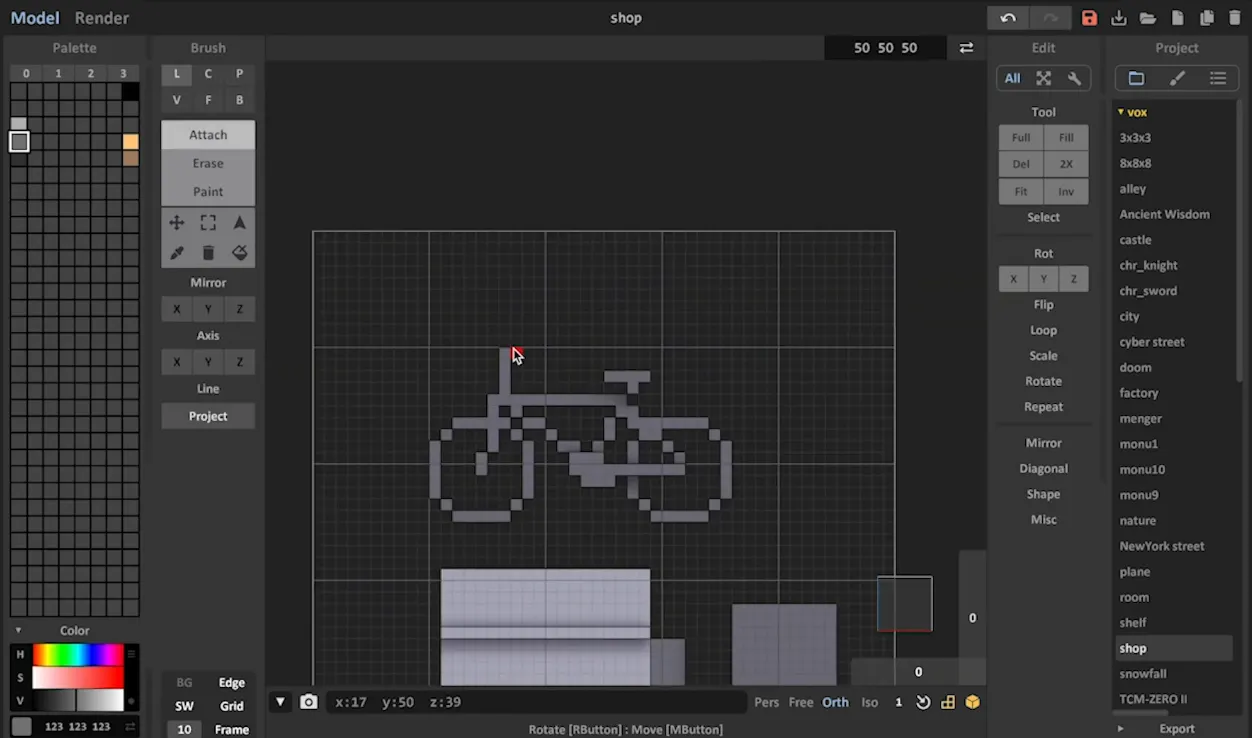The image size is (1252, 738).
Task: Collapse the Color section triangle
Action: coord(18,631)
